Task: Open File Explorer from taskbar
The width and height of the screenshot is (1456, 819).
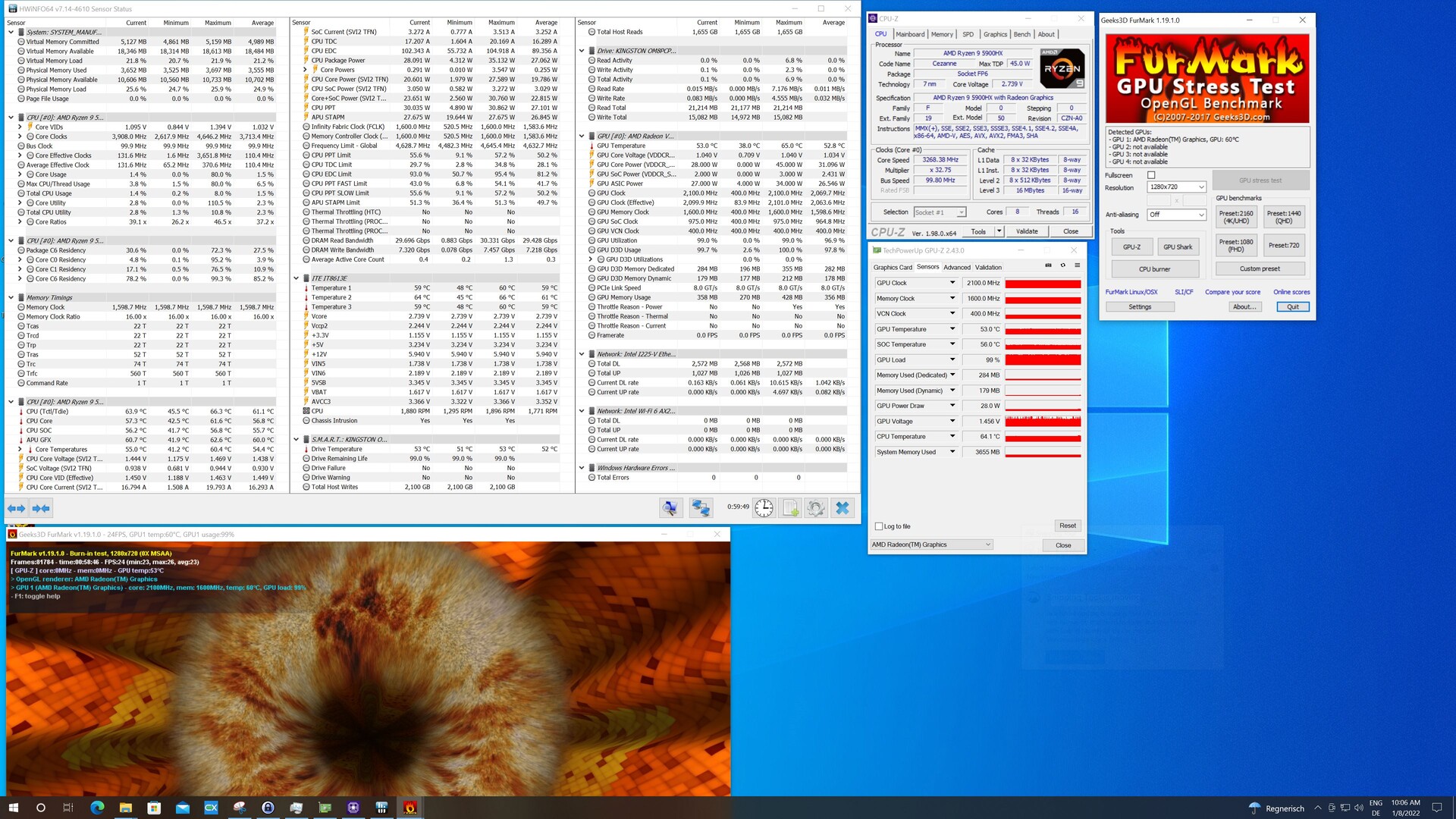Action: [126, 808]
